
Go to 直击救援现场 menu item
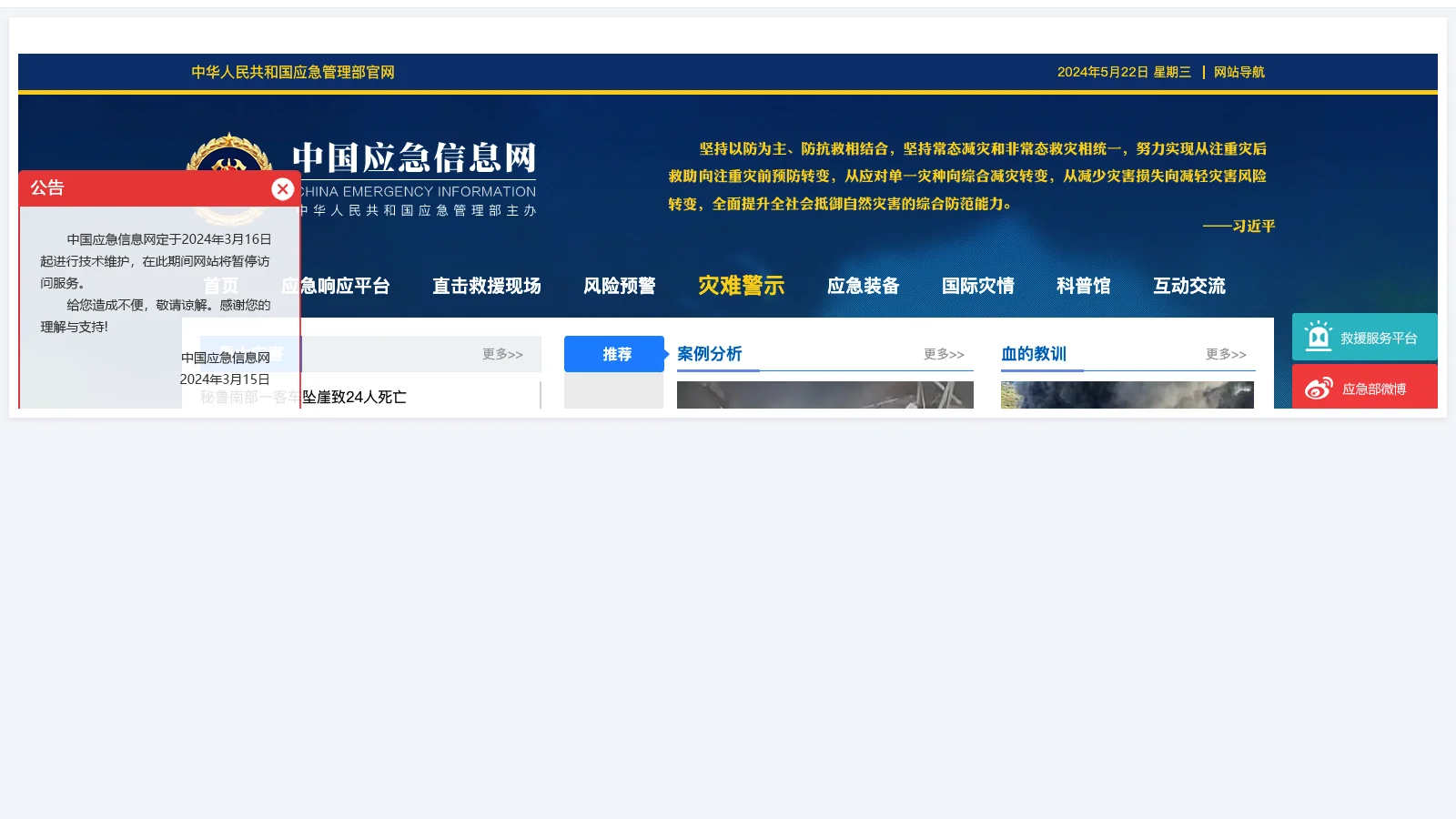tap(487, 286)
